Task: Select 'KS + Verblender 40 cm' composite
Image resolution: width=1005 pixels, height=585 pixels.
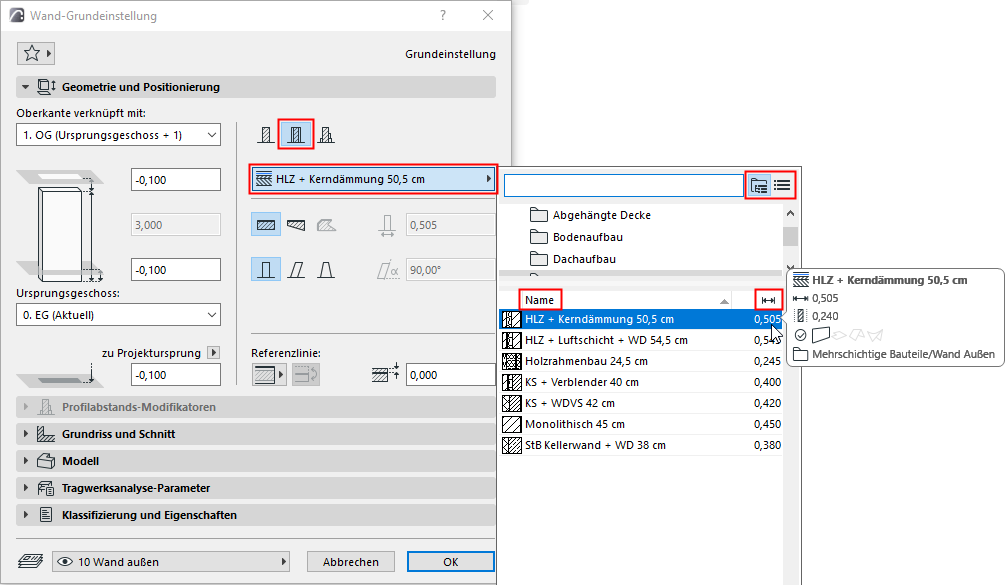Action: click(641, 383)
